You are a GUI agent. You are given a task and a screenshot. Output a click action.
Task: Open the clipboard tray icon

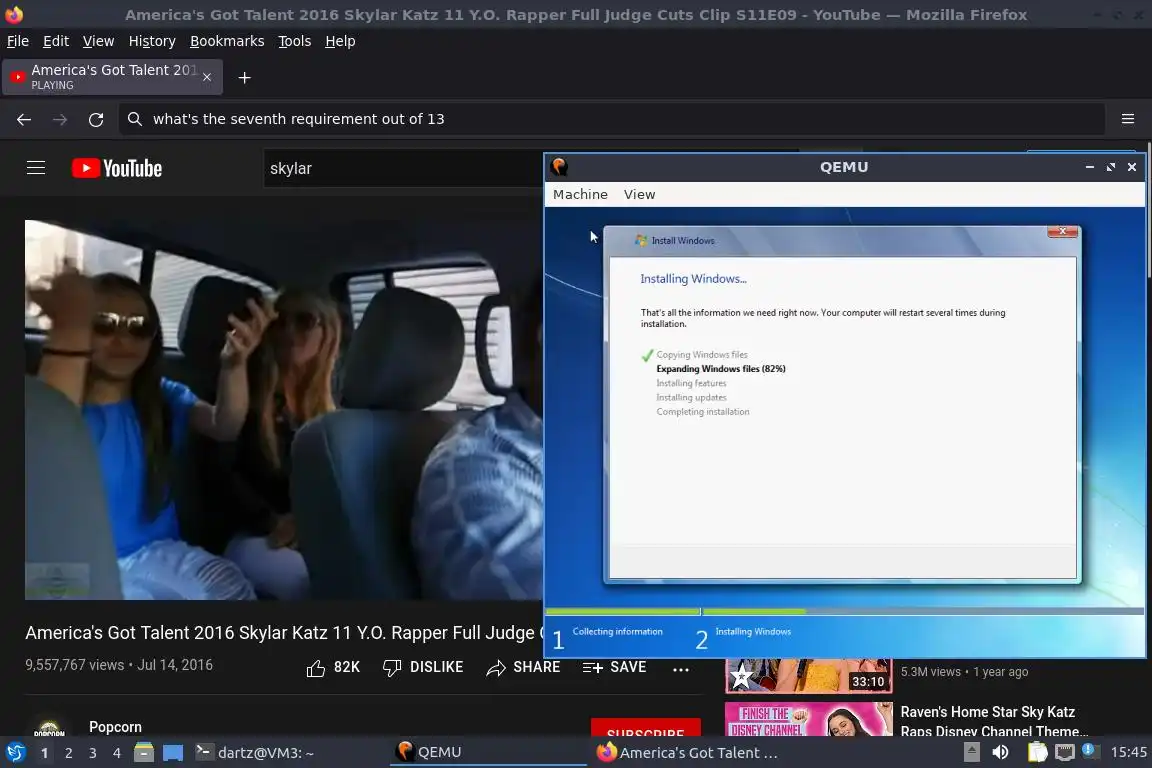(x=1037, y=752)
